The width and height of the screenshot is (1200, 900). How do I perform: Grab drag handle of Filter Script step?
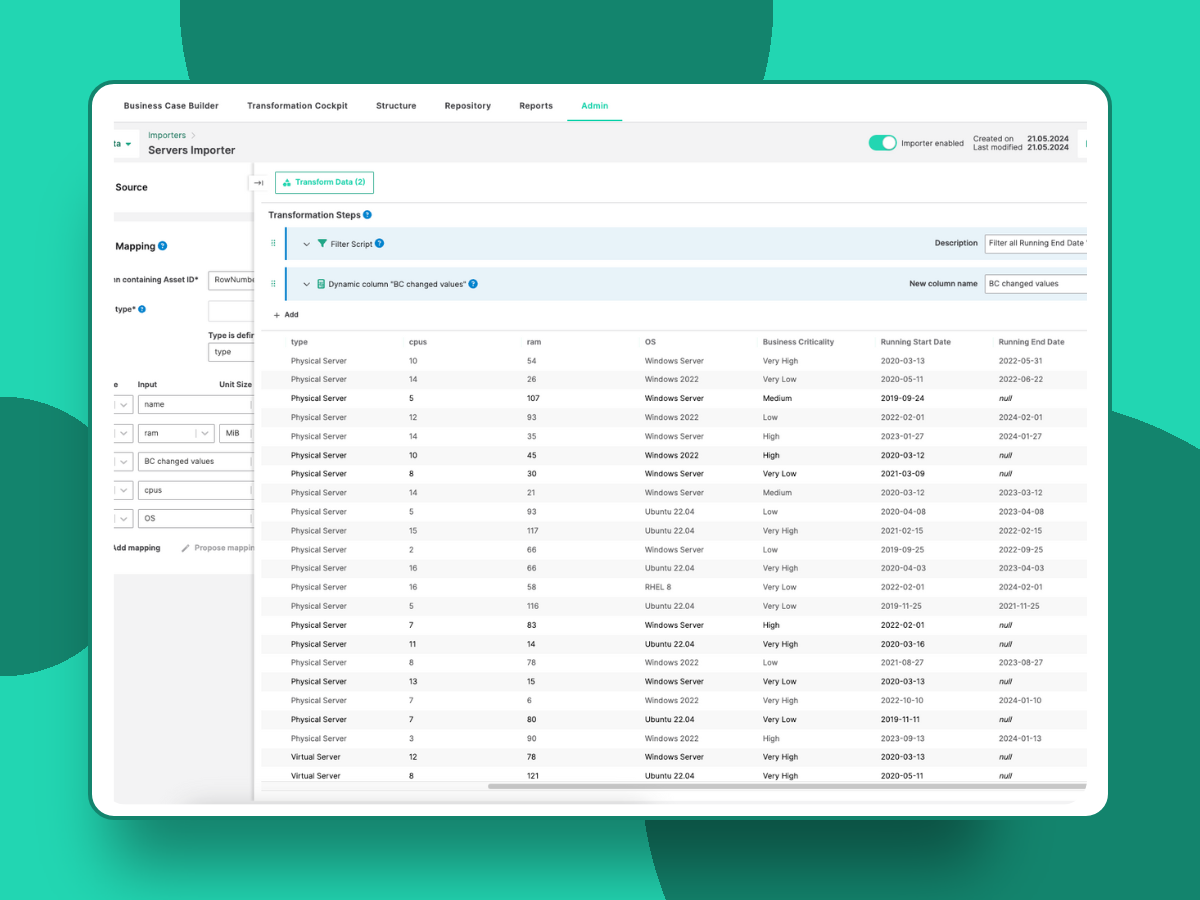273,243
